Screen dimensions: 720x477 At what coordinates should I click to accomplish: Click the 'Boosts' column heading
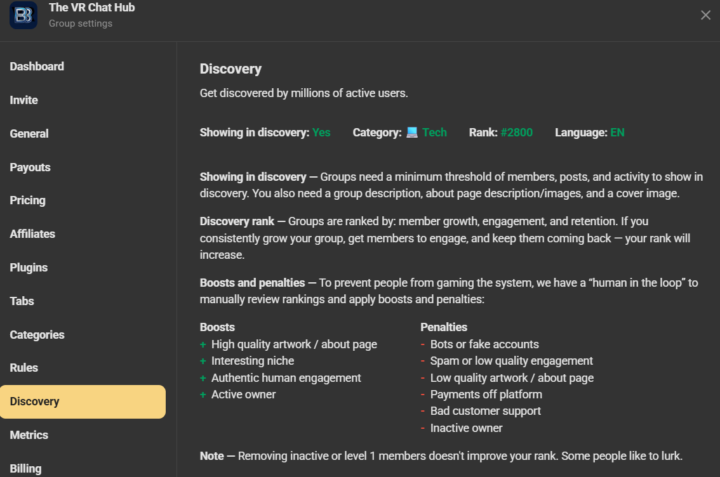[217, 327]
